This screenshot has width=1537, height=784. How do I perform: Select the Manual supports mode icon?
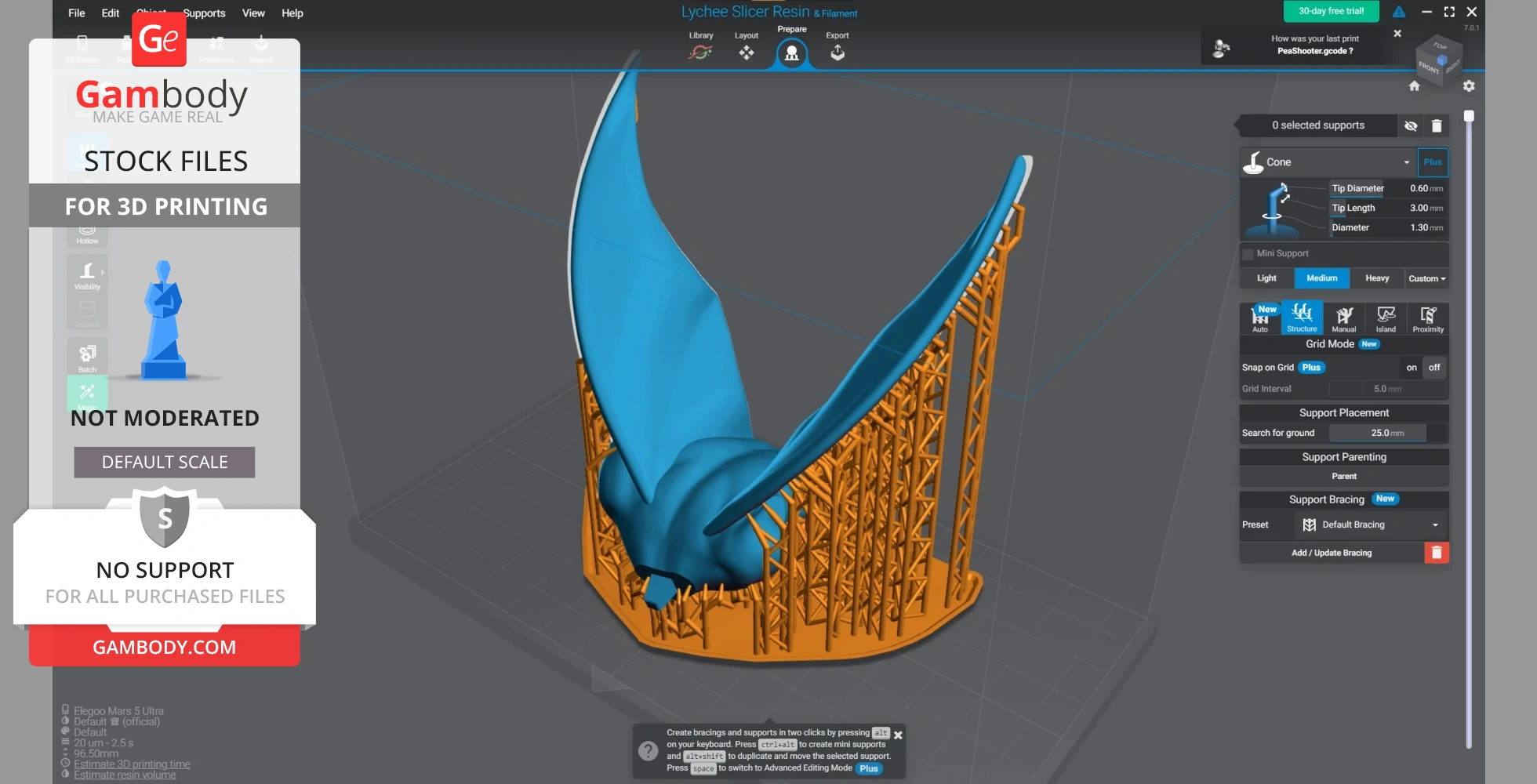coord(1344,318)
